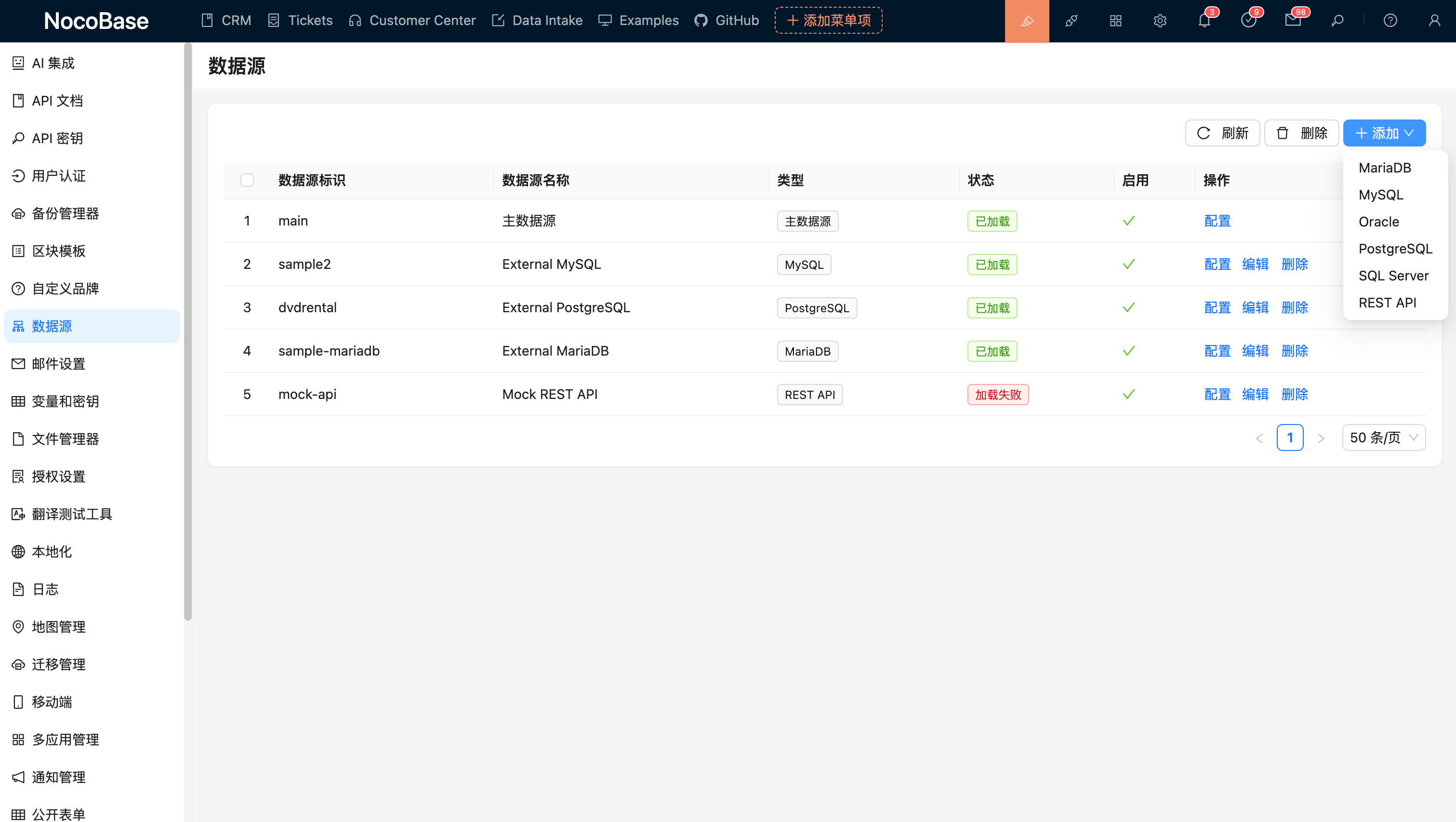The width and height of the screenshot is (1456, 822).
Task: Open the user profile icon
Action: tap(1434, 21)
